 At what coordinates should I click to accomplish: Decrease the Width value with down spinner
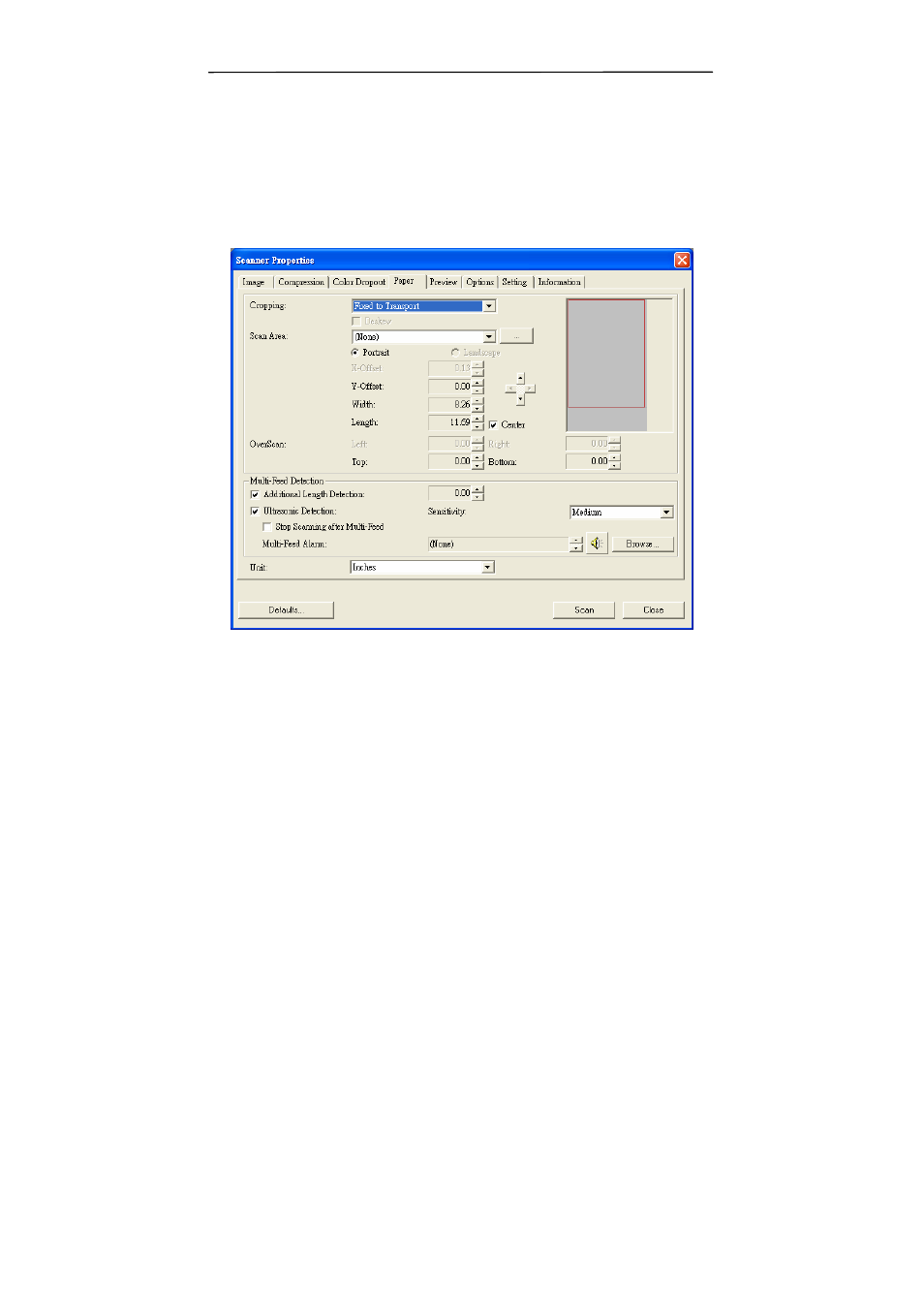click(x=477, y=409)
